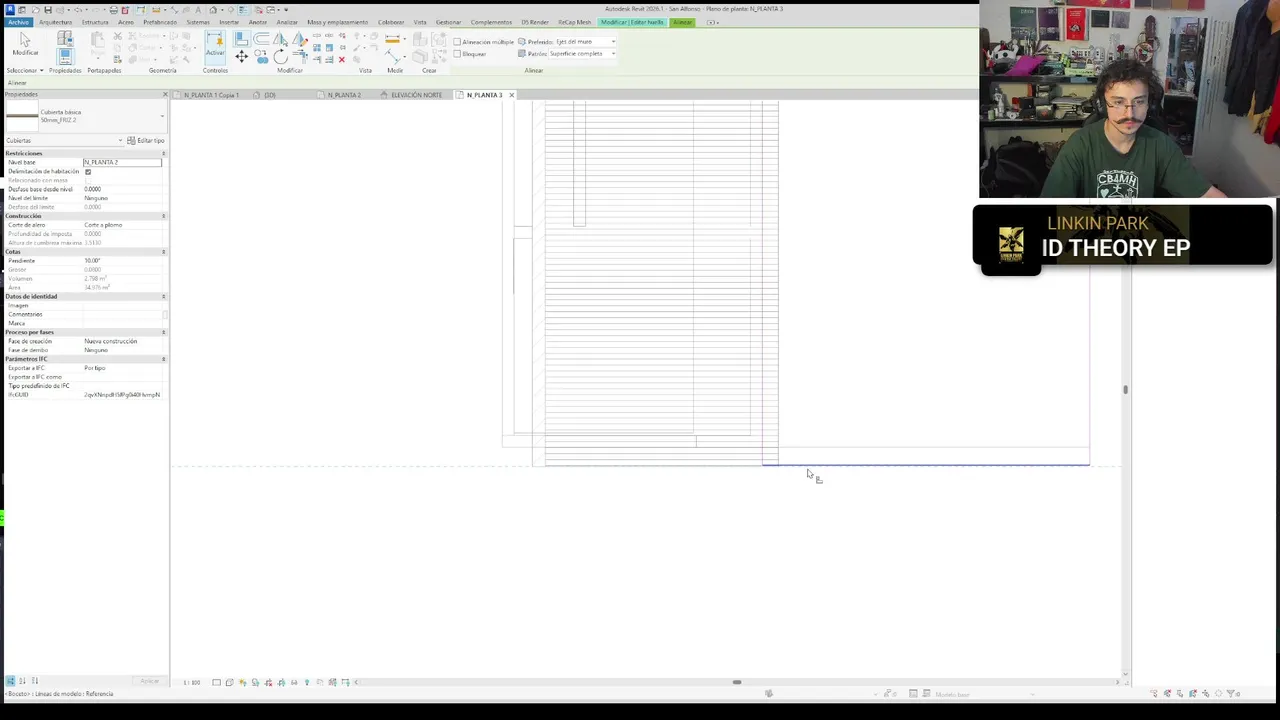Select the Modificar arrow tool
This screenshot has width=1280, height=720.
coord(25,44)
